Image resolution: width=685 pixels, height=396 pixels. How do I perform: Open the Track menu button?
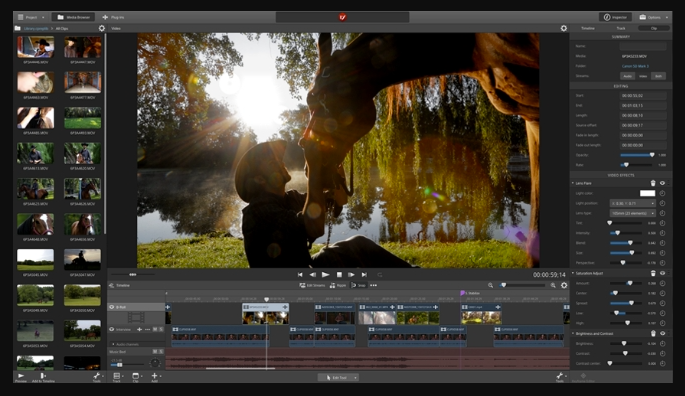(x=117, y=377)
